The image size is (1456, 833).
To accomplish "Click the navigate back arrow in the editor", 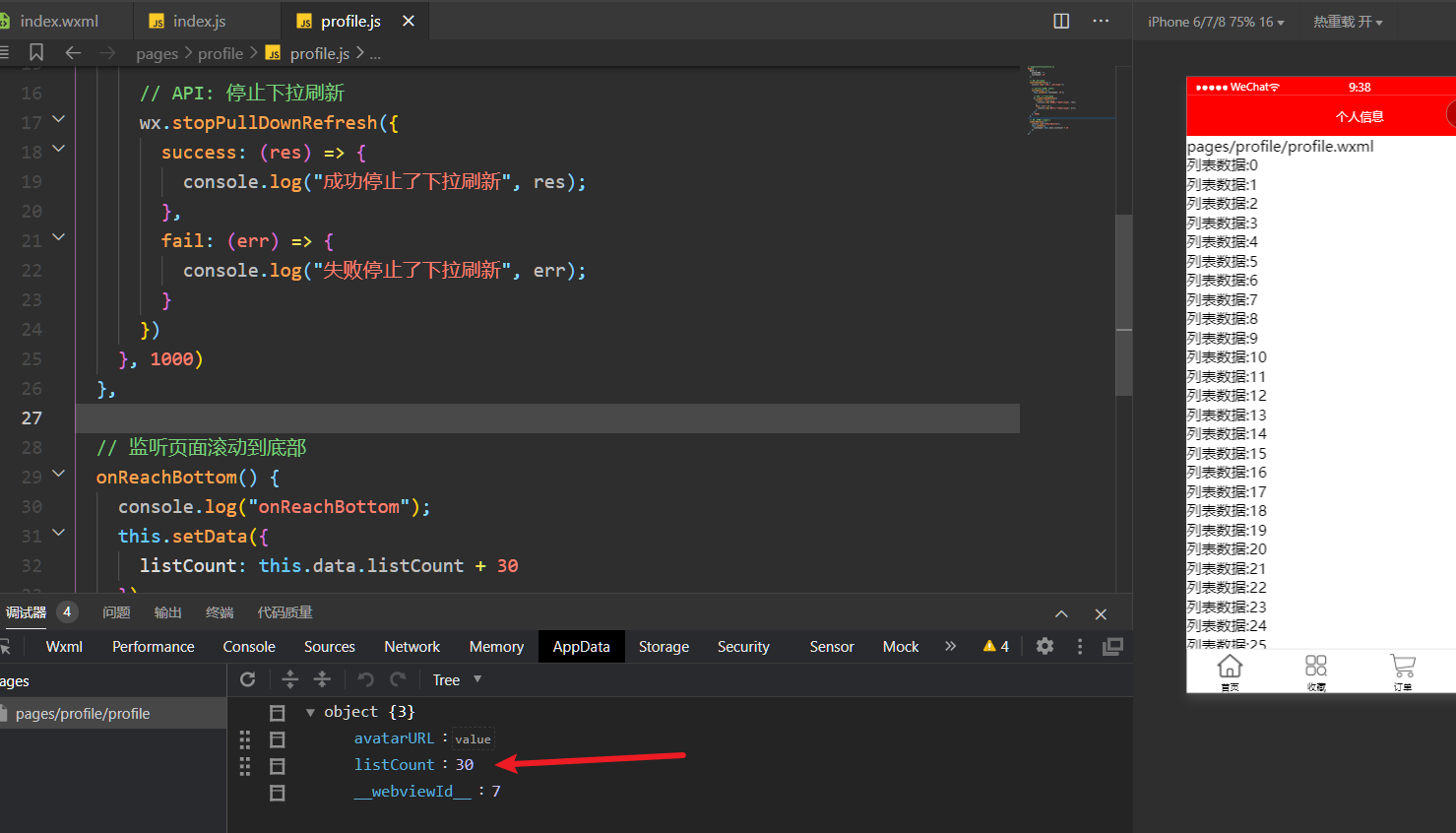I will pyautogui.click(x=73, y=53).
